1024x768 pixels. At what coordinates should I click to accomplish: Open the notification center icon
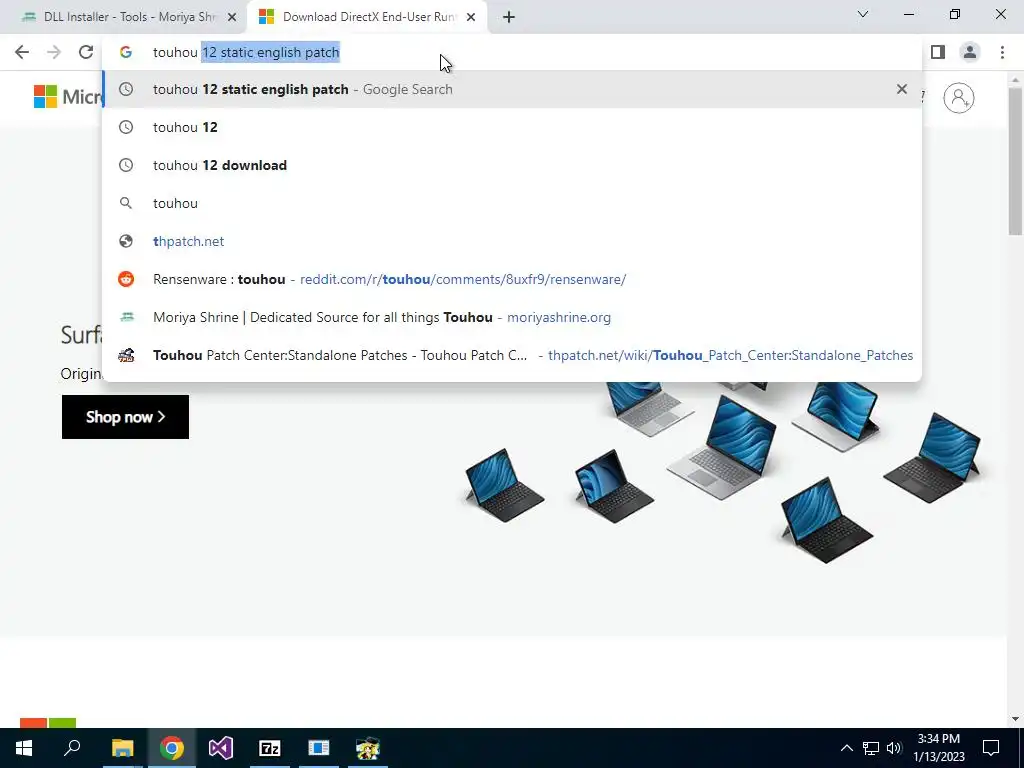[991, 748]
